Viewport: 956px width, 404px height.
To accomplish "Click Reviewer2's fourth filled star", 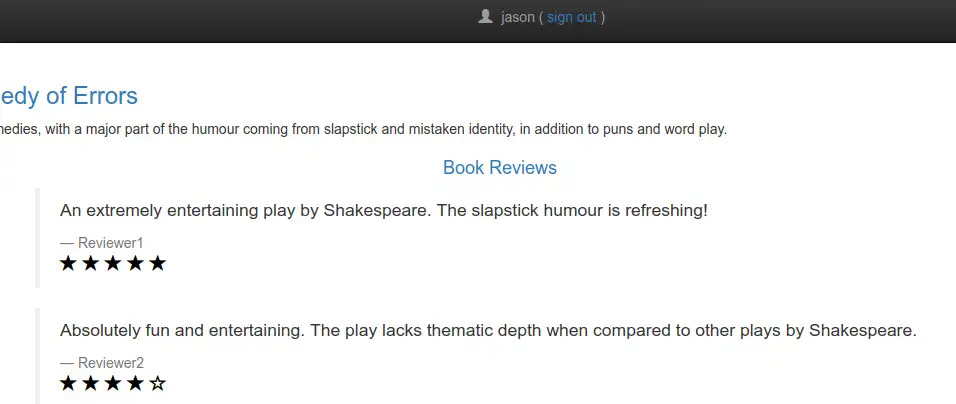I will pos(135,383).
